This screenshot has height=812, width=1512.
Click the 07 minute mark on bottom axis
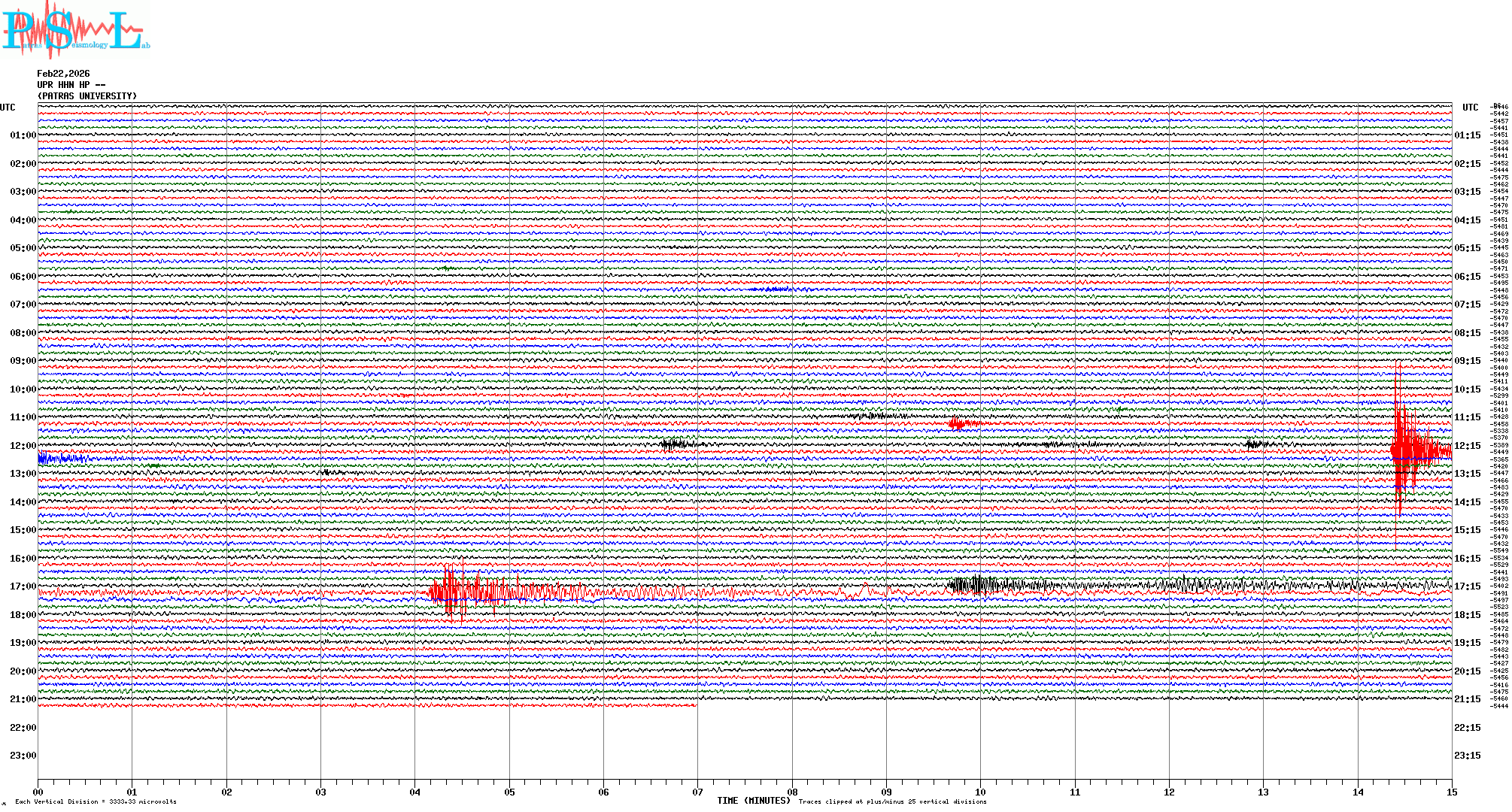697,792
